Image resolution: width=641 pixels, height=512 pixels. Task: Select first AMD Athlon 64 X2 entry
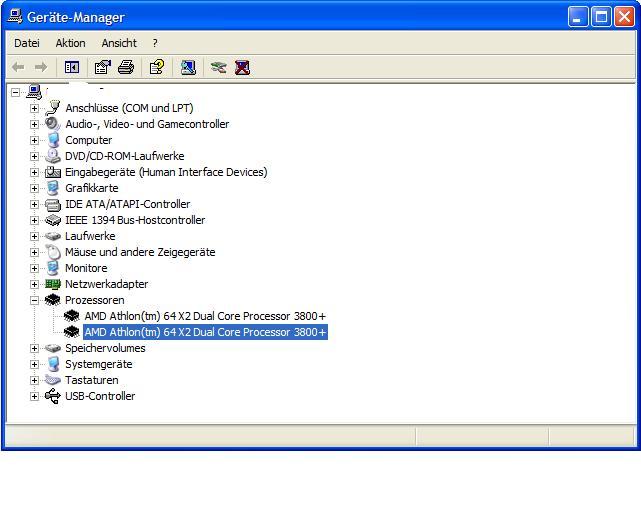205,316
